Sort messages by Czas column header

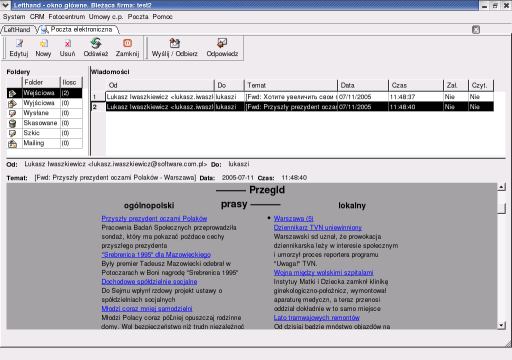(x=416, y=85)
